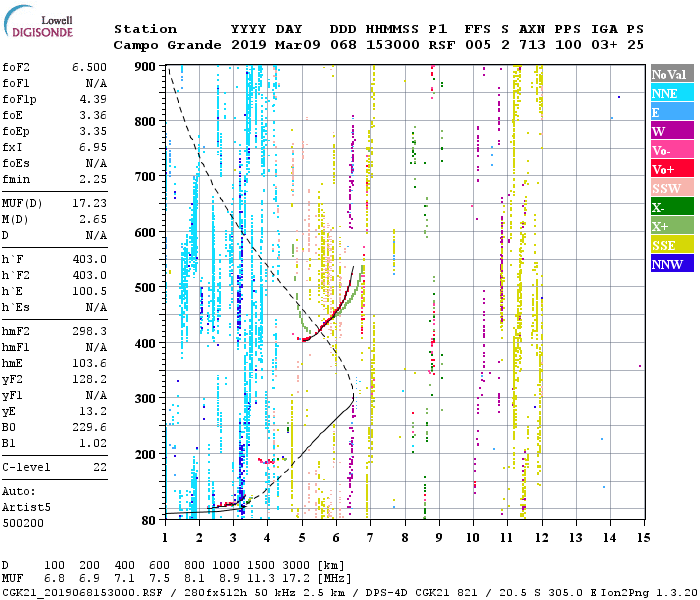Click the day-of-year value 068

(x=343, y=45)
